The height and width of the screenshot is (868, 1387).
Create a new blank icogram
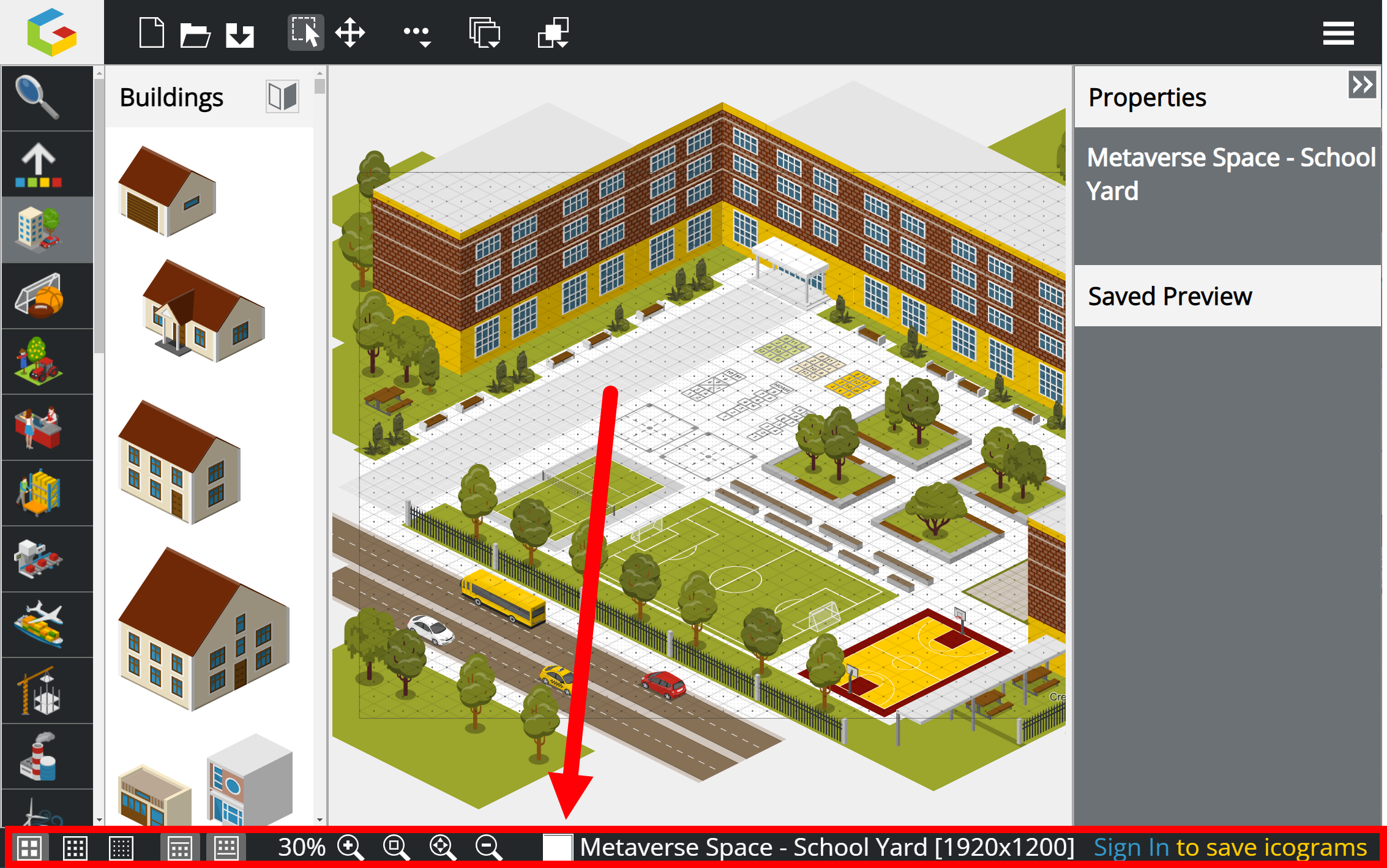tap(152, 32)
